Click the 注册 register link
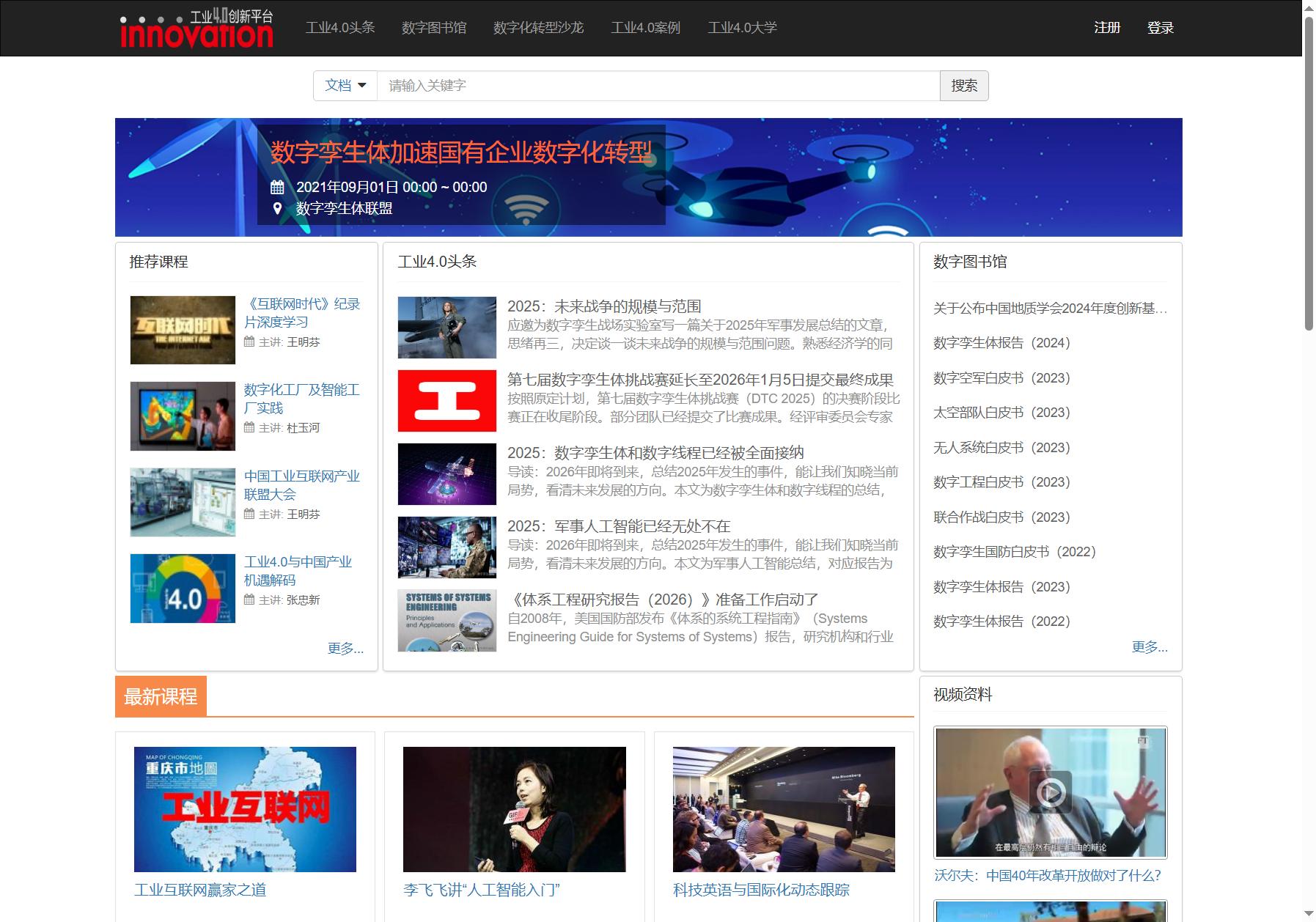 (1107, 28)
